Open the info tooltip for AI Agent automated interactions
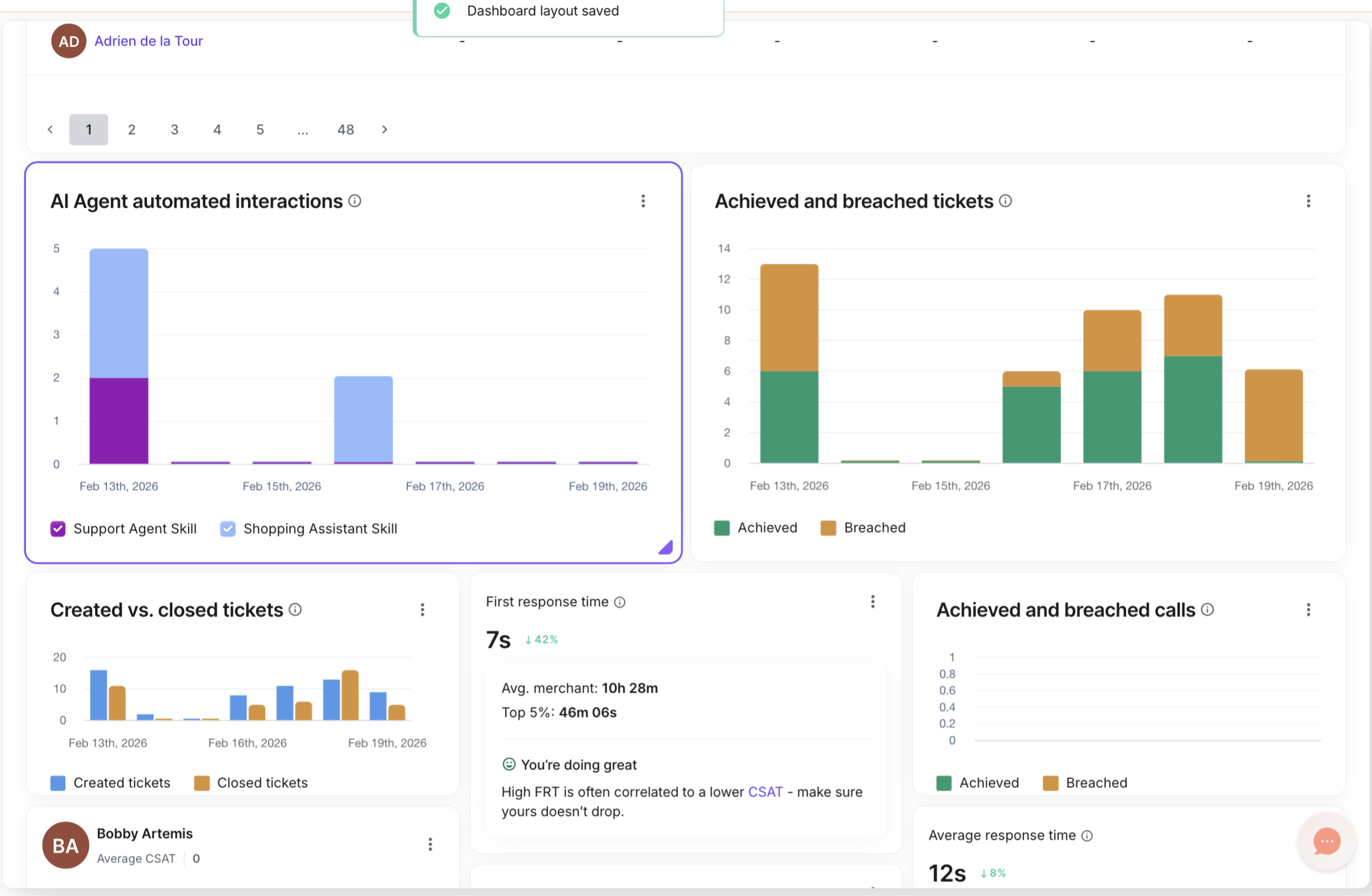Viewport: 1372px width, 896px height. tap(355, 201)
